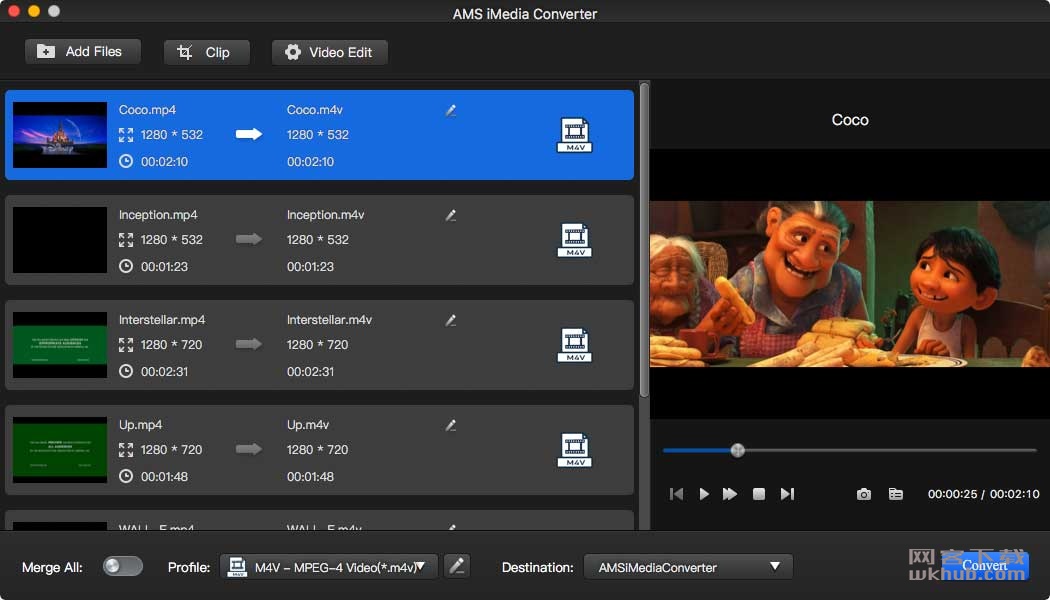Image resolution: width=1050 pixels, height=600 pixels.
Task: Skip to next track in player
Action: click(x=788, y=494)
